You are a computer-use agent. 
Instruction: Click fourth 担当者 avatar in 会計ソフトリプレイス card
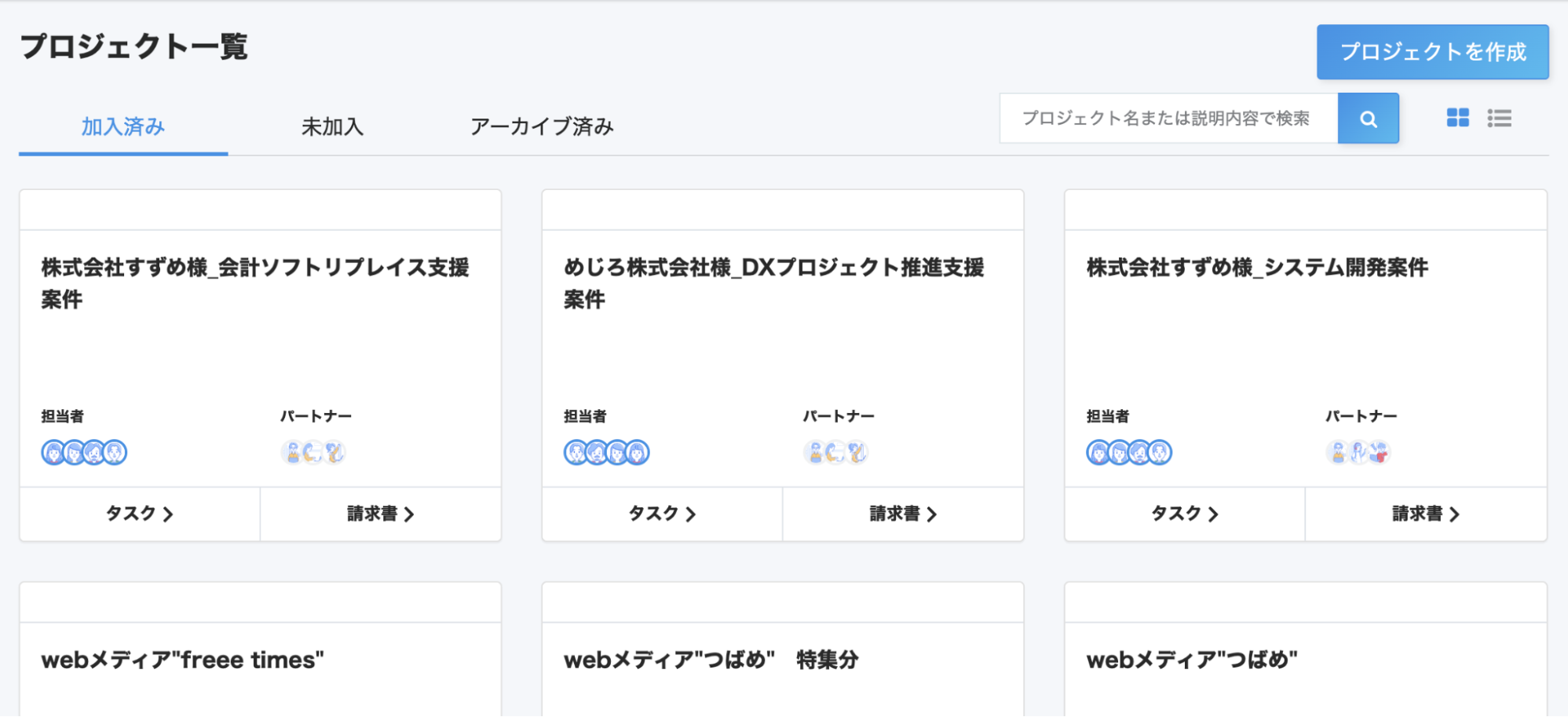pyautogui.click(x=115, y=452)
